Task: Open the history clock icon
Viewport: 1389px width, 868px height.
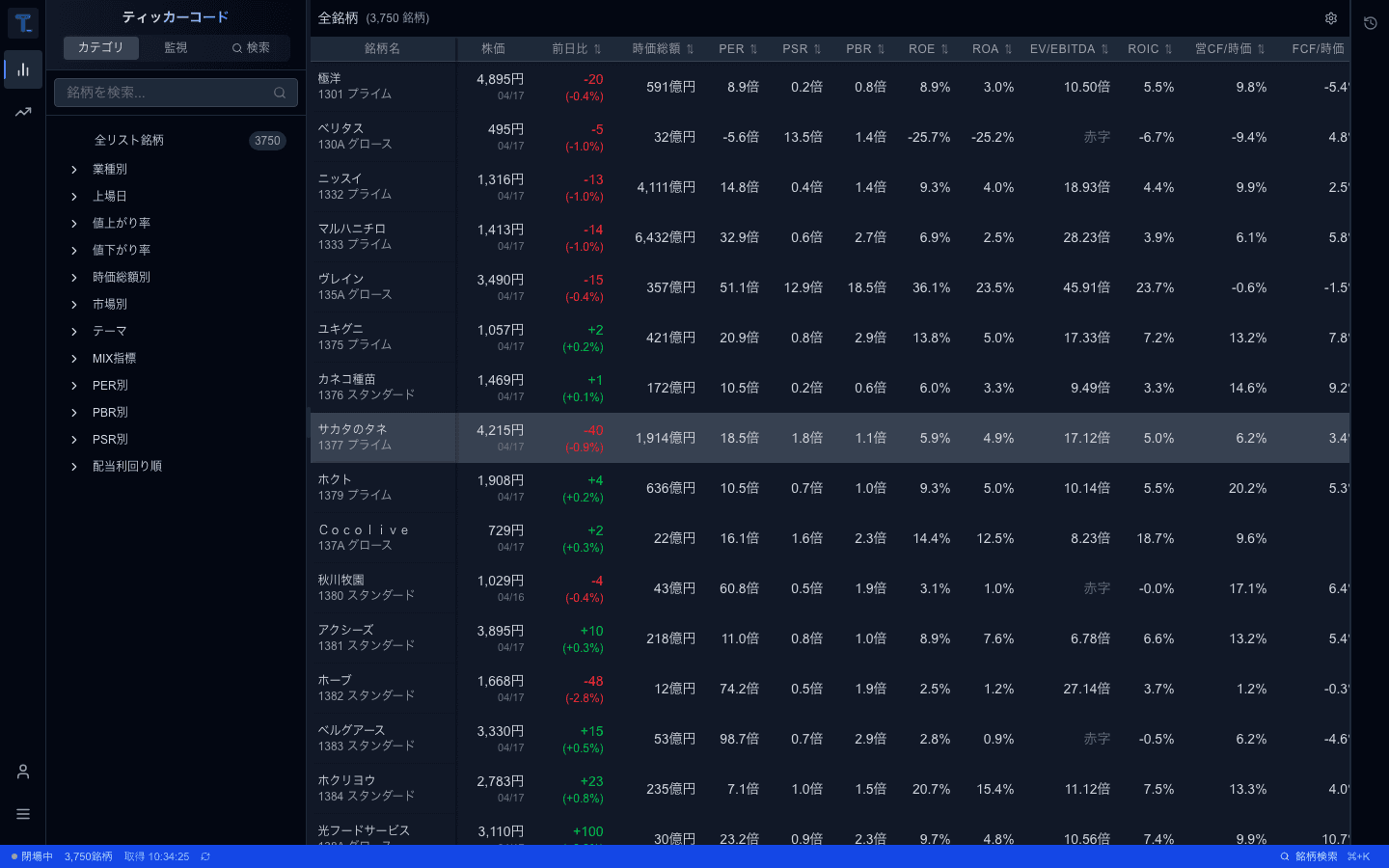Action: point(1370,23)
